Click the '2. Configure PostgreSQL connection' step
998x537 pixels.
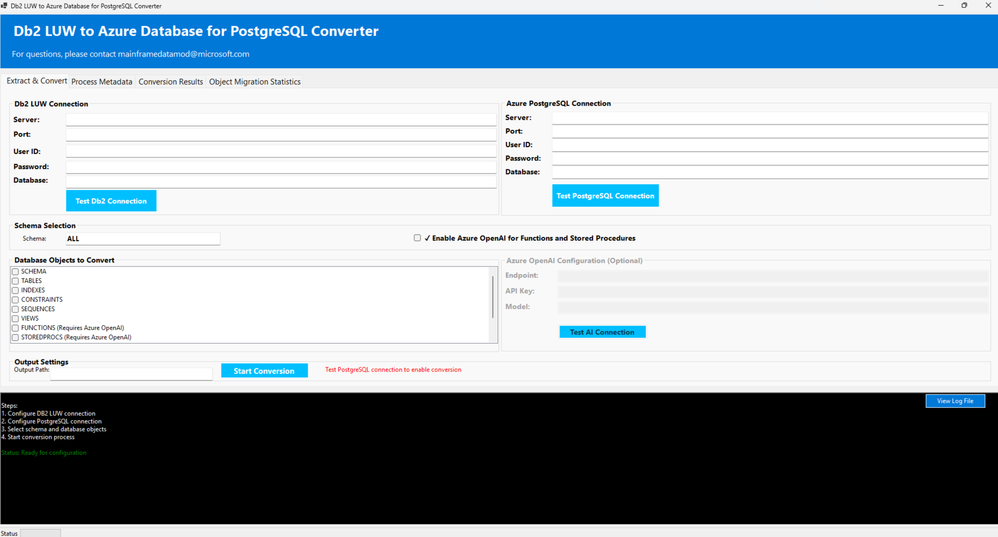pyautogui.click(x=52, y=421)
